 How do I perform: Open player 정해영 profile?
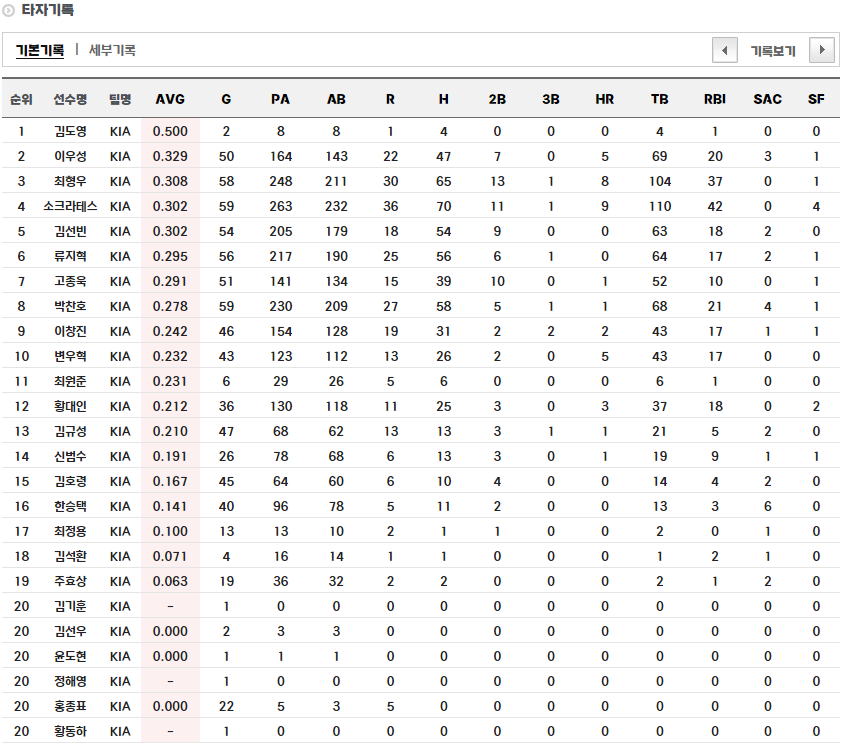pos(70,681)
